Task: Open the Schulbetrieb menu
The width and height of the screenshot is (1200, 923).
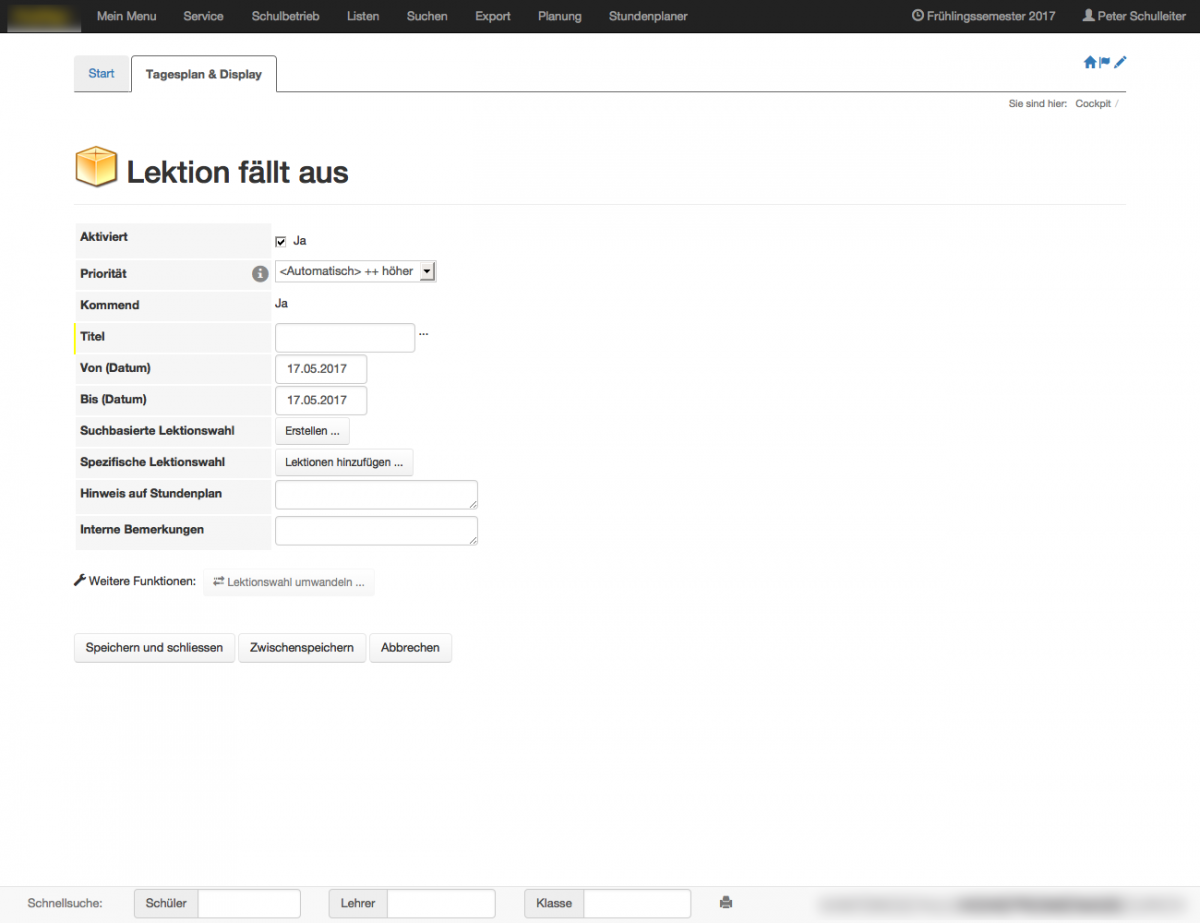Action: click(285, 16)
